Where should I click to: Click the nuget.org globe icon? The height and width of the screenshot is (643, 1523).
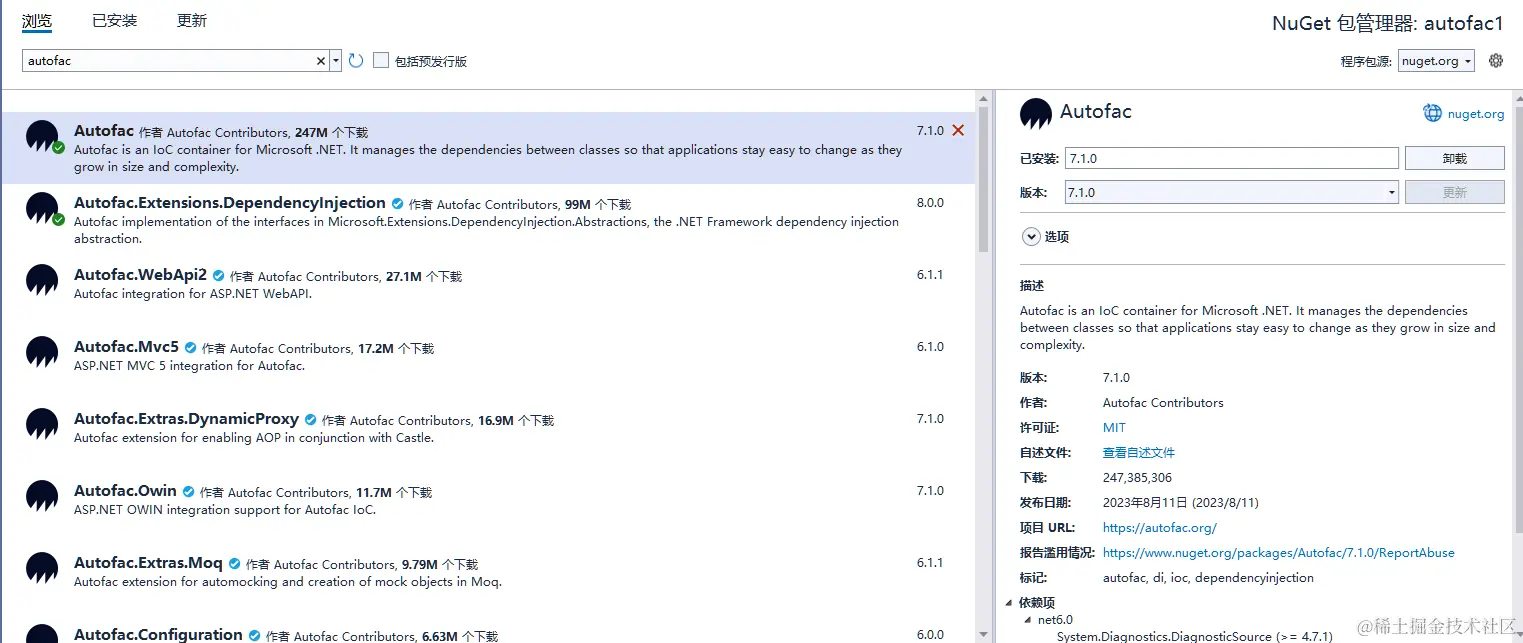pos(1433,113)
